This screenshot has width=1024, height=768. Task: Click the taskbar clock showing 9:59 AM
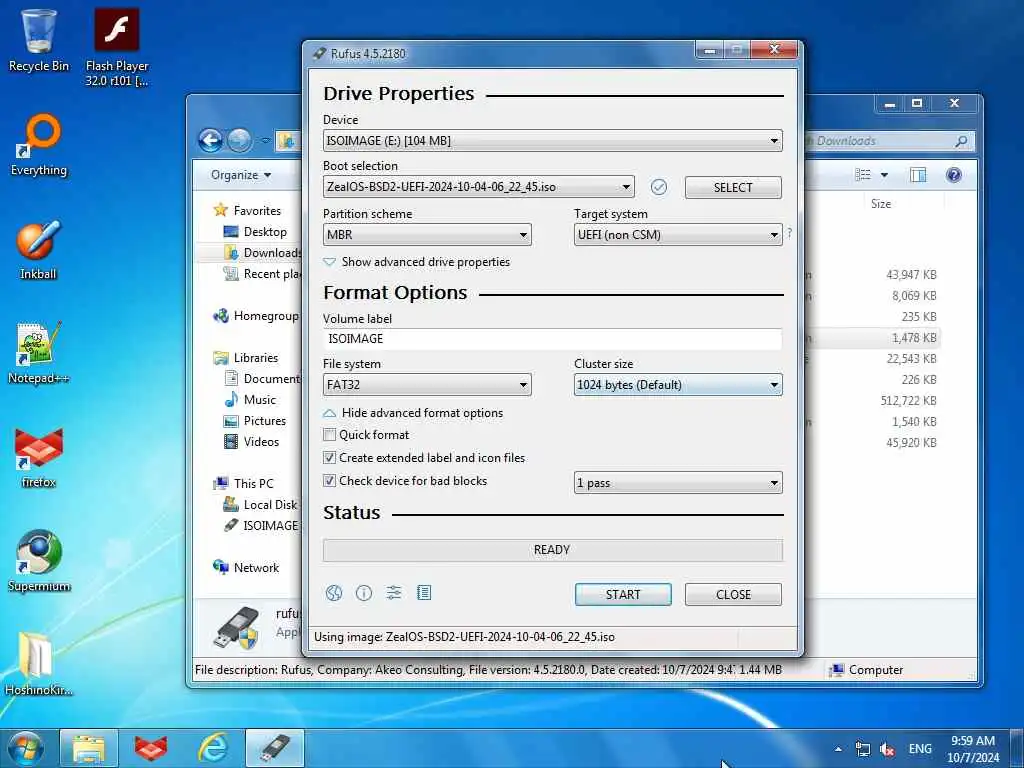point(973,749)
